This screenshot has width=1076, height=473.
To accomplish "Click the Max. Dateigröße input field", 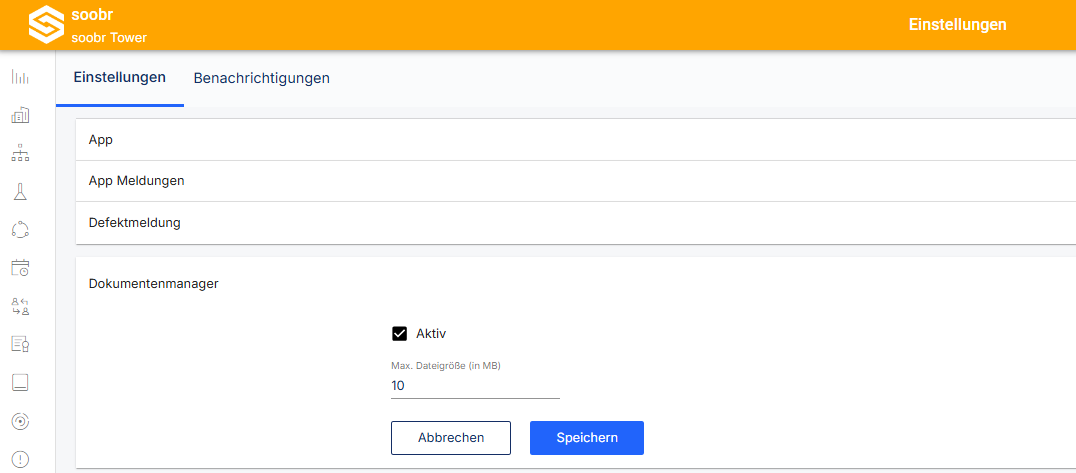I will tap(476, 386).
